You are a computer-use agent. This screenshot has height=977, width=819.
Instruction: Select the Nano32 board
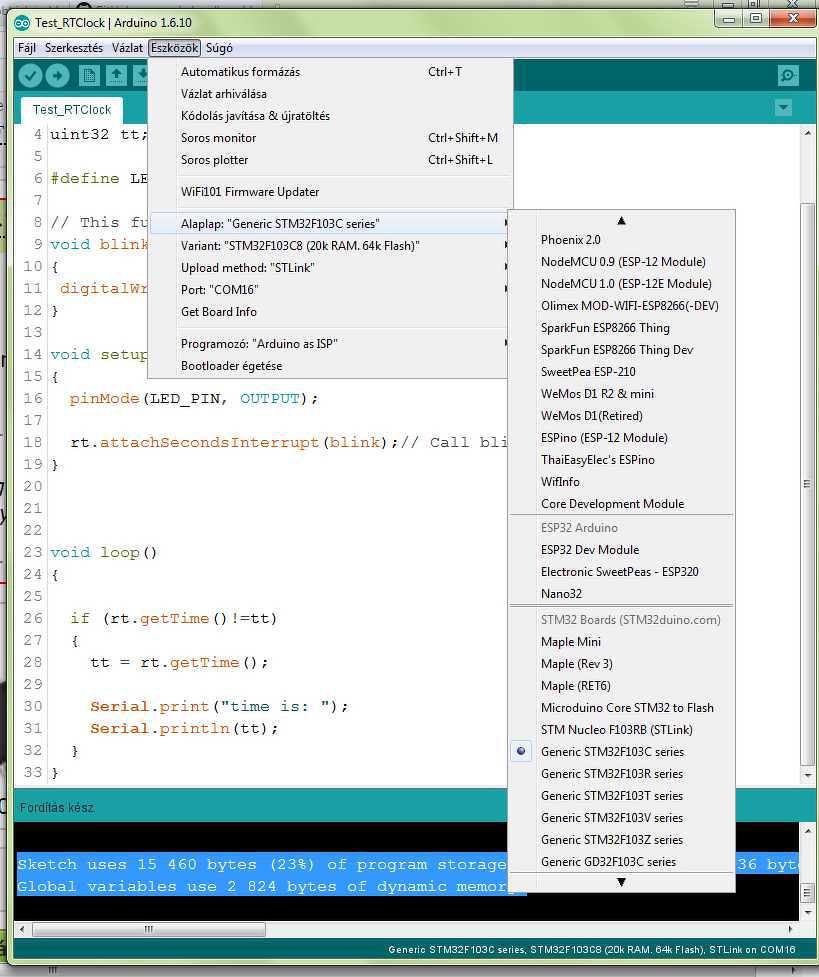tap(621, 594)
